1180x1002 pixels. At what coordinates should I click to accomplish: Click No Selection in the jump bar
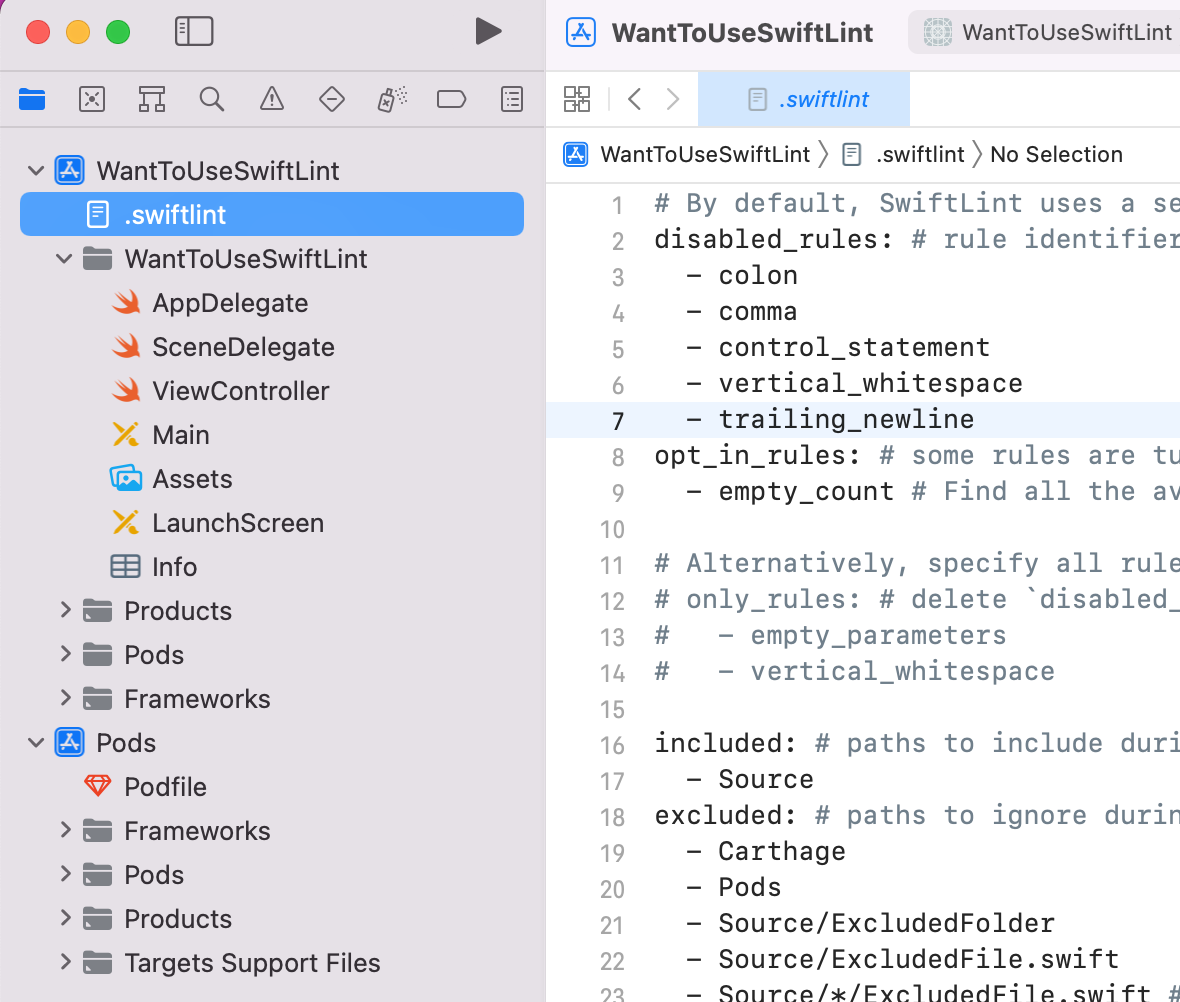(1056, 154)
